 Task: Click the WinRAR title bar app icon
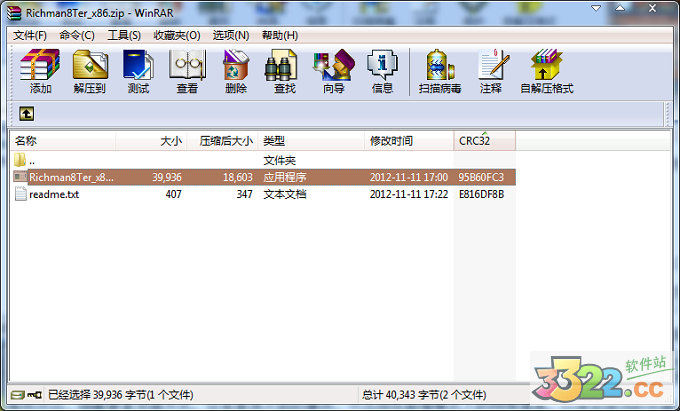click(14, 13)
